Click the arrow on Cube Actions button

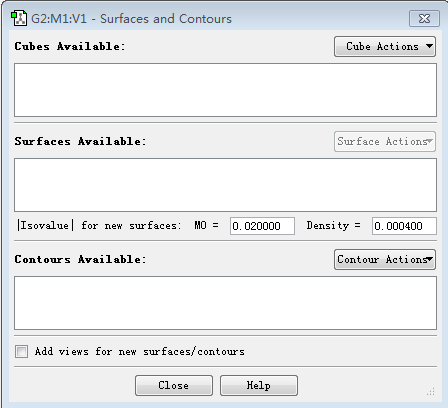430,46
